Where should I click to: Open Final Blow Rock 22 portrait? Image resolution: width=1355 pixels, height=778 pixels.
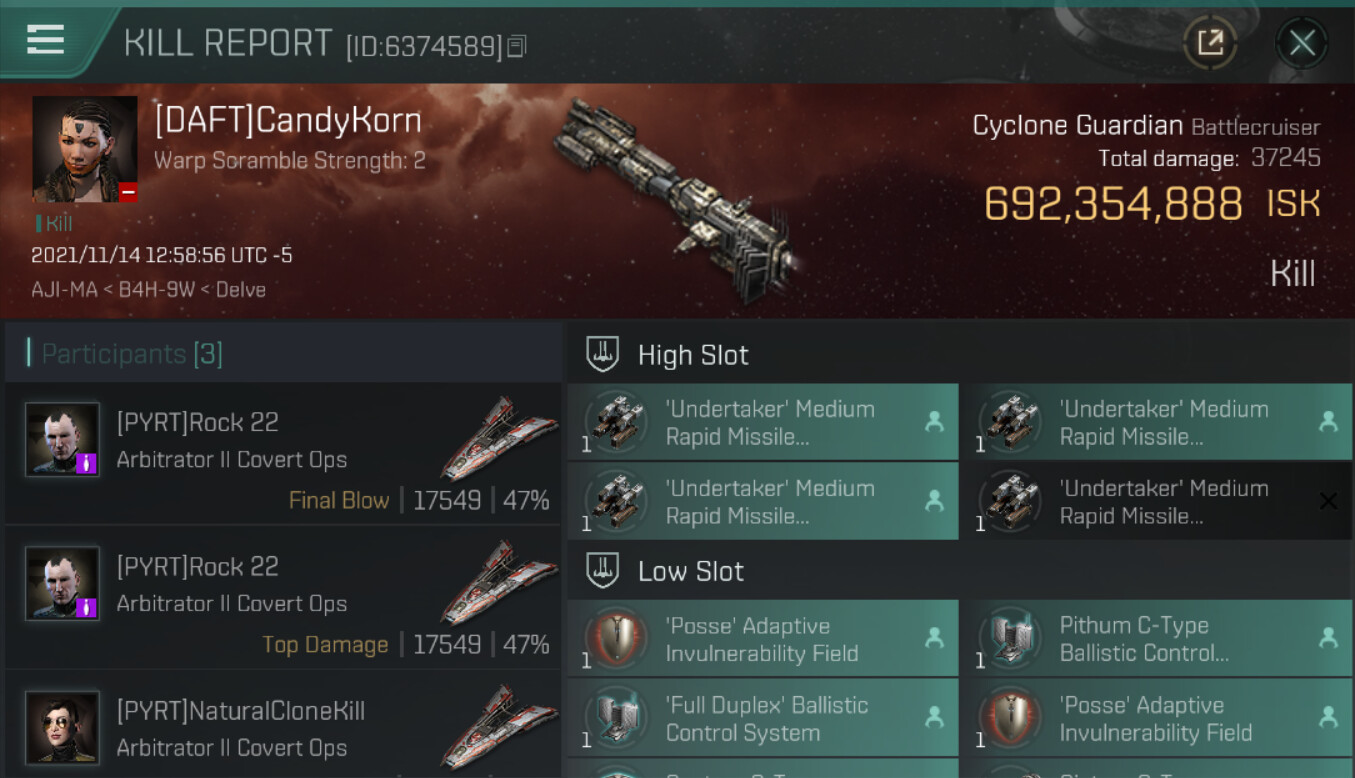[62, 439]
